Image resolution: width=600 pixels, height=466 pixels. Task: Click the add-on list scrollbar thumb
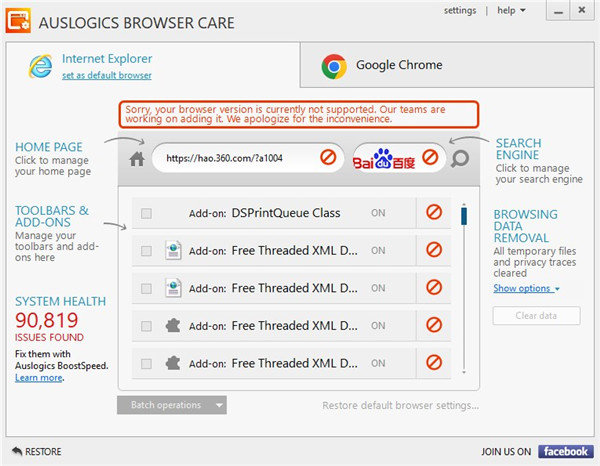click(x=464, y=216)
